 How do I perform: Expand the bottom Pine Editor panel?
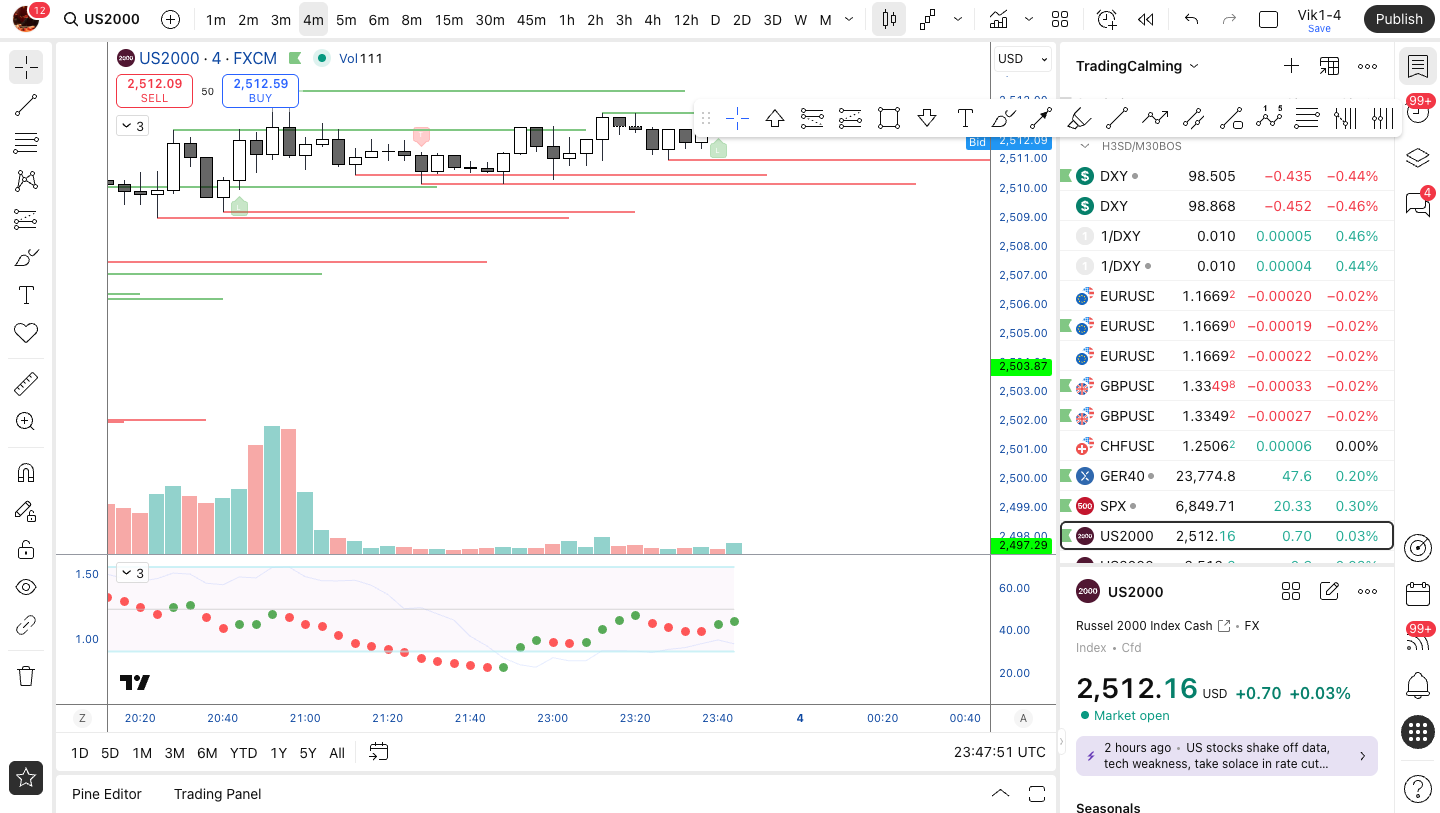(x=1000, y=793)
